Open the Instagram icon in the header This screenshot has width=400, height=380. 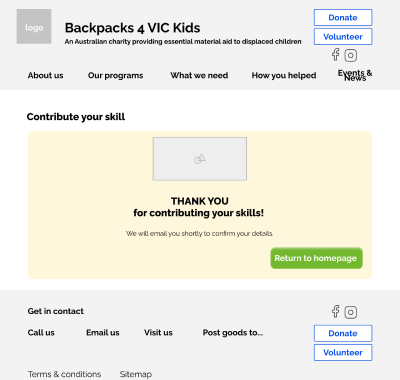tap(351, 55)
